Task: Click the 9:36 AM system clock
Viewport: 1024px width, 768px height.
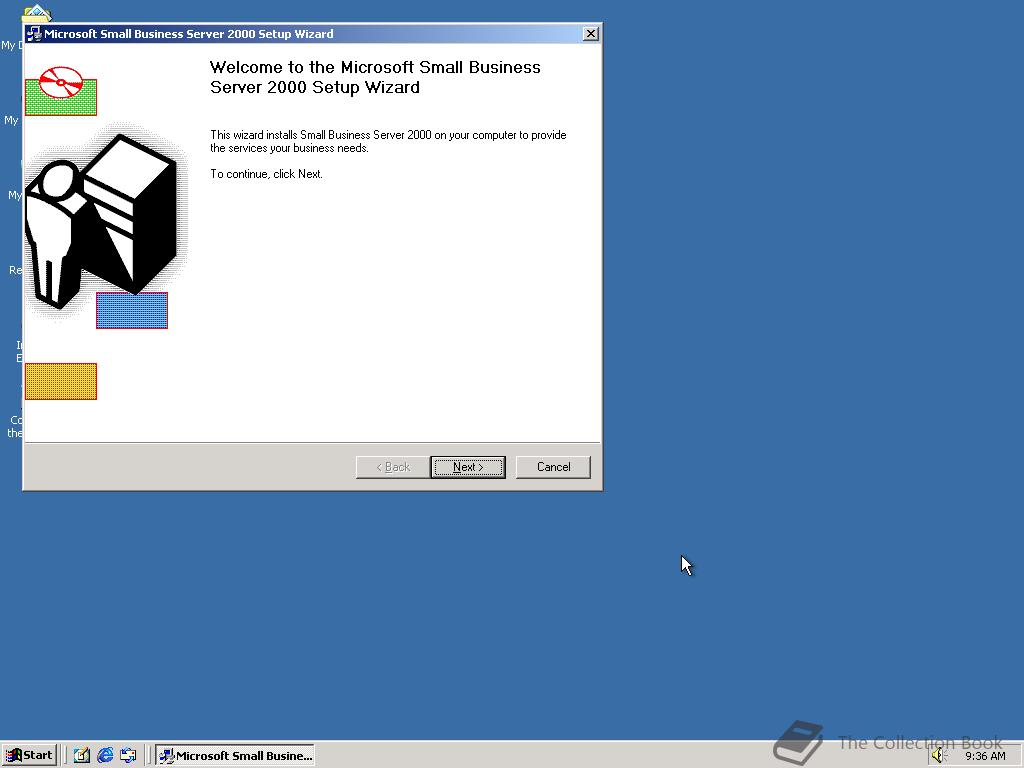Action: [985, 756]
